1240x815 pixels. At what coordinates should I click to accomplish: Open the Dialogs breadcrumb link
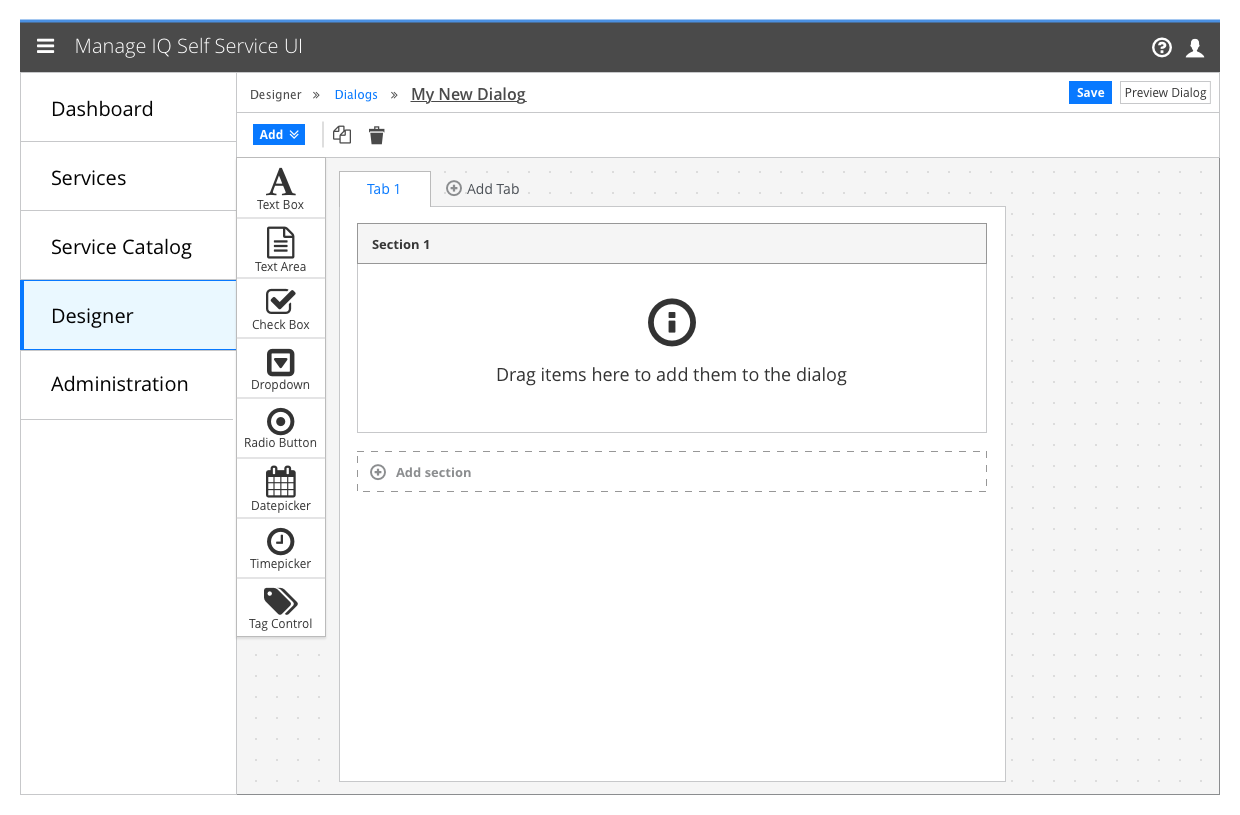(x=356, y=93)
